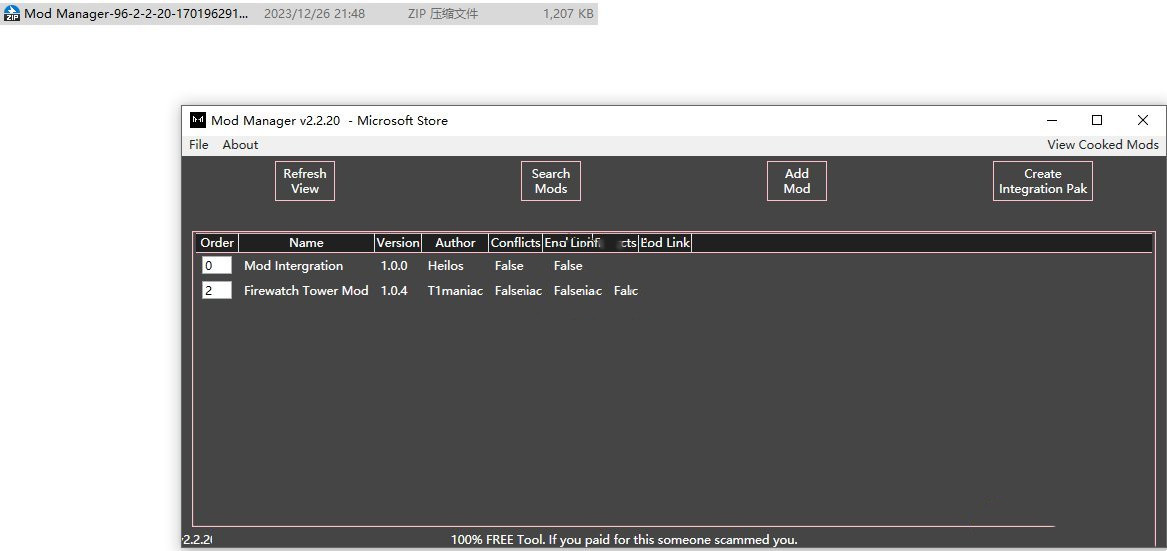The height and width of the screenshot is (551, 1167).
Task: Sort by the Order column header
Action: (217, 243)
